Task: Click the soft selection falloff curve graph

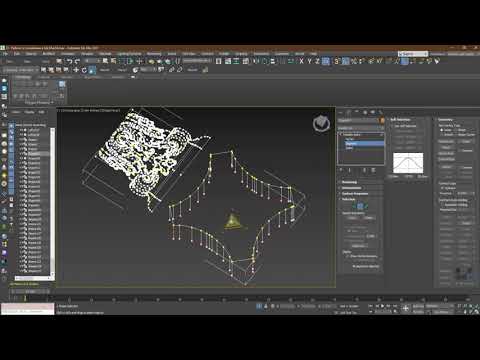Action: click(x=408, y=163)
